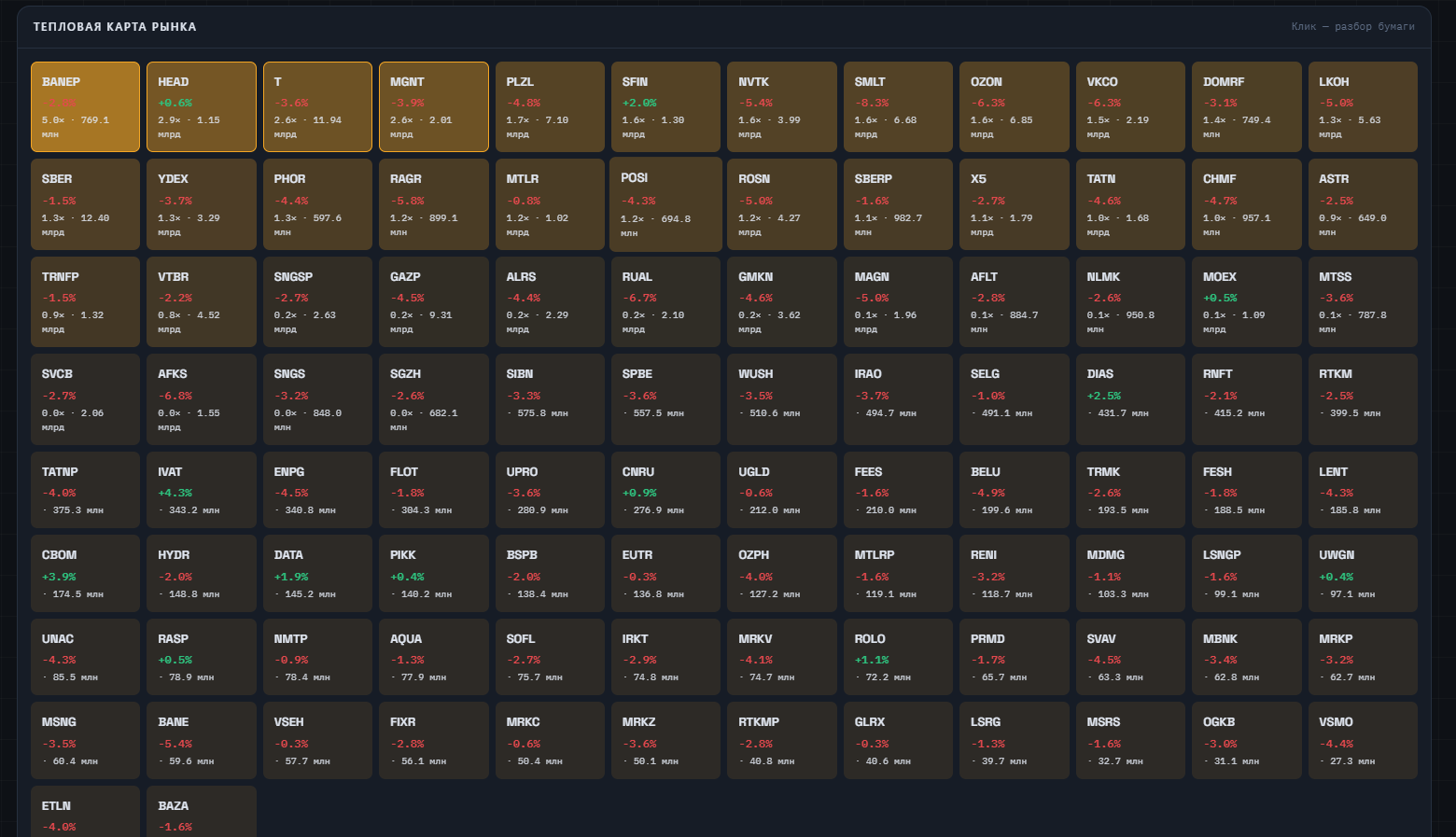Open the GAZP stock tile
The image size is (1456, 837).
click(x=434, y=301)
